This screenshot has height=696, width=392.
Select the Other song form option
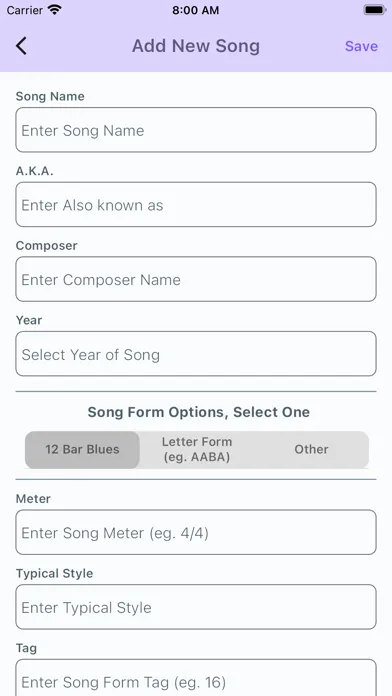pos(311,449)
